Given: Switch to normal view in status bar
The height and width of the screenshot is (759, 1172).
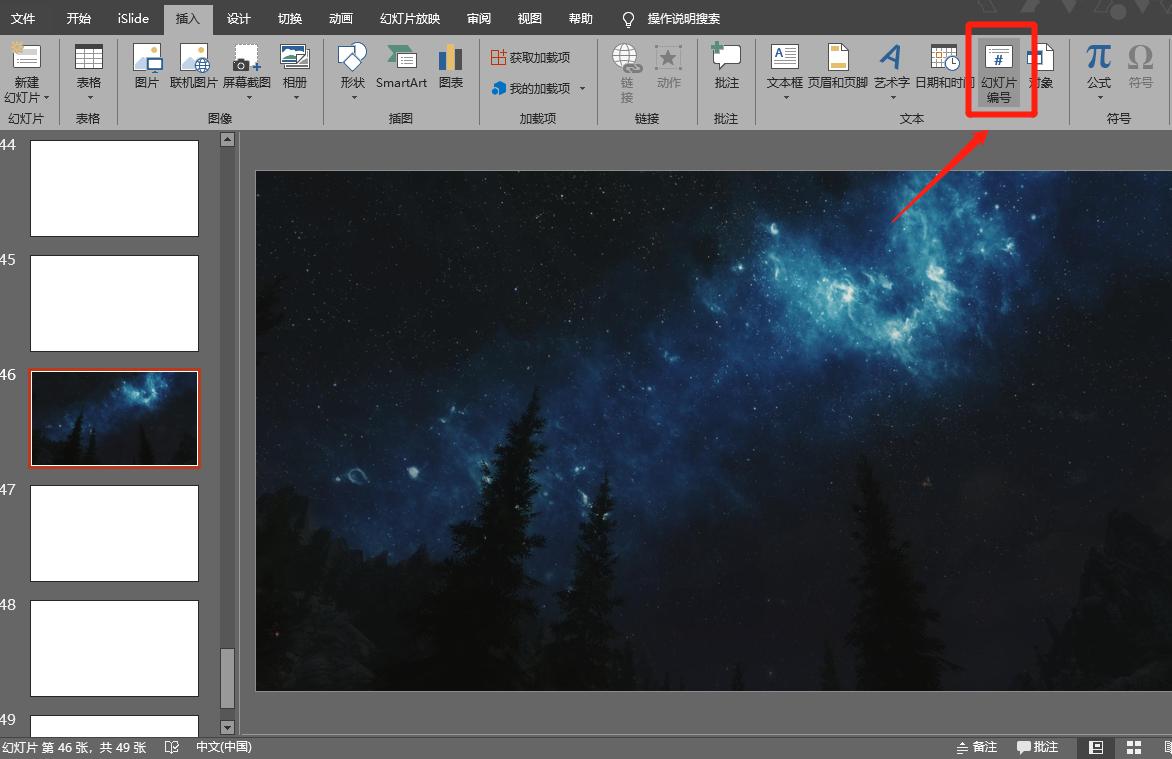Looking at the screenshot, I should (x=1096, y=747).
